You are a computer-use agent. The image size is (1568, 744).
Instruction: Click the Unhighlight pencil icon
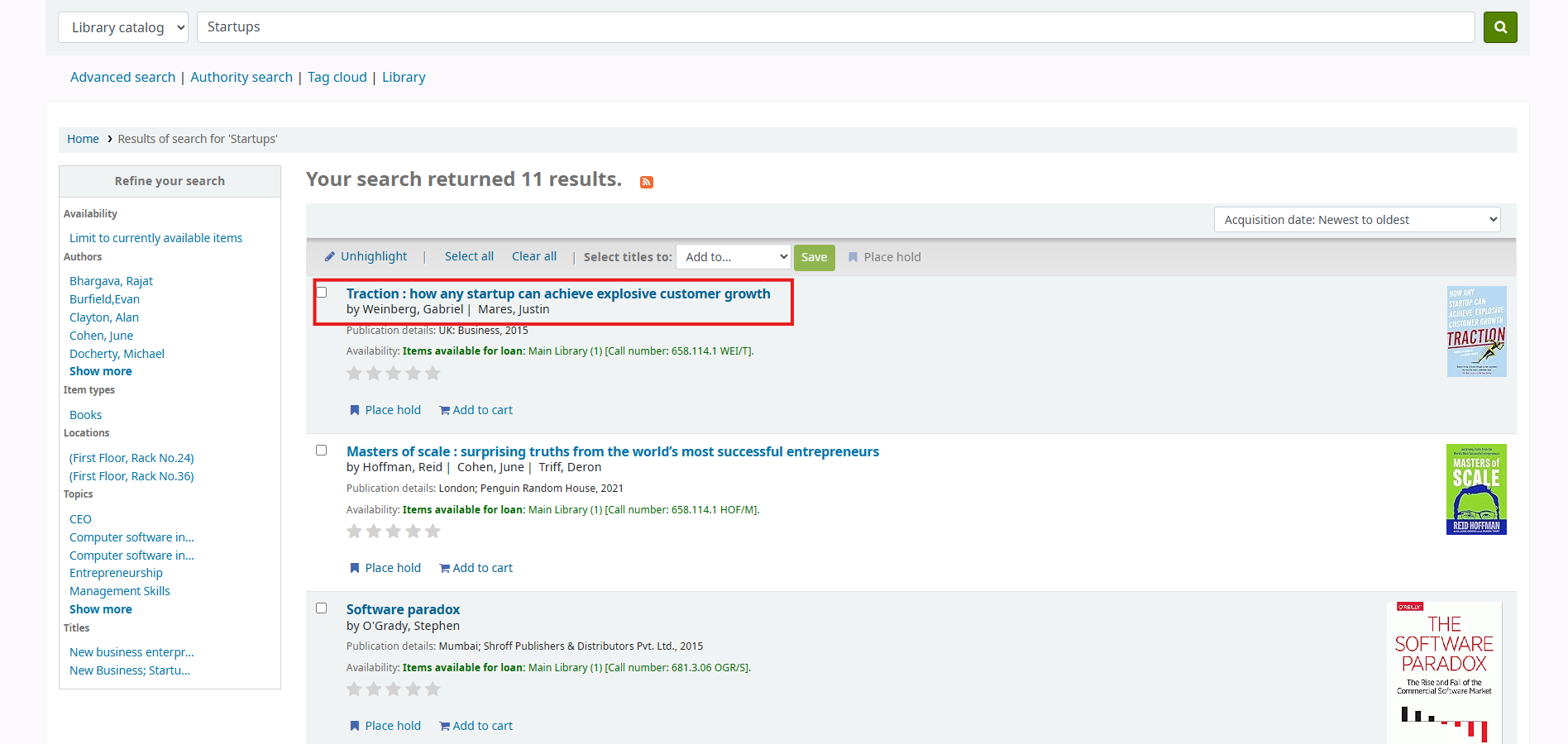(330, 256)
